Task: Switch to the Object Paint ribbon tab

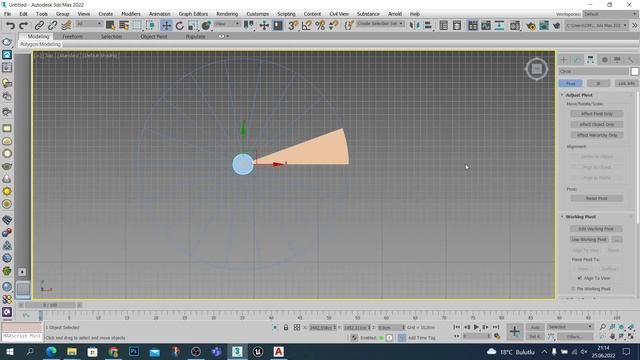Action: tap(153, 36)
